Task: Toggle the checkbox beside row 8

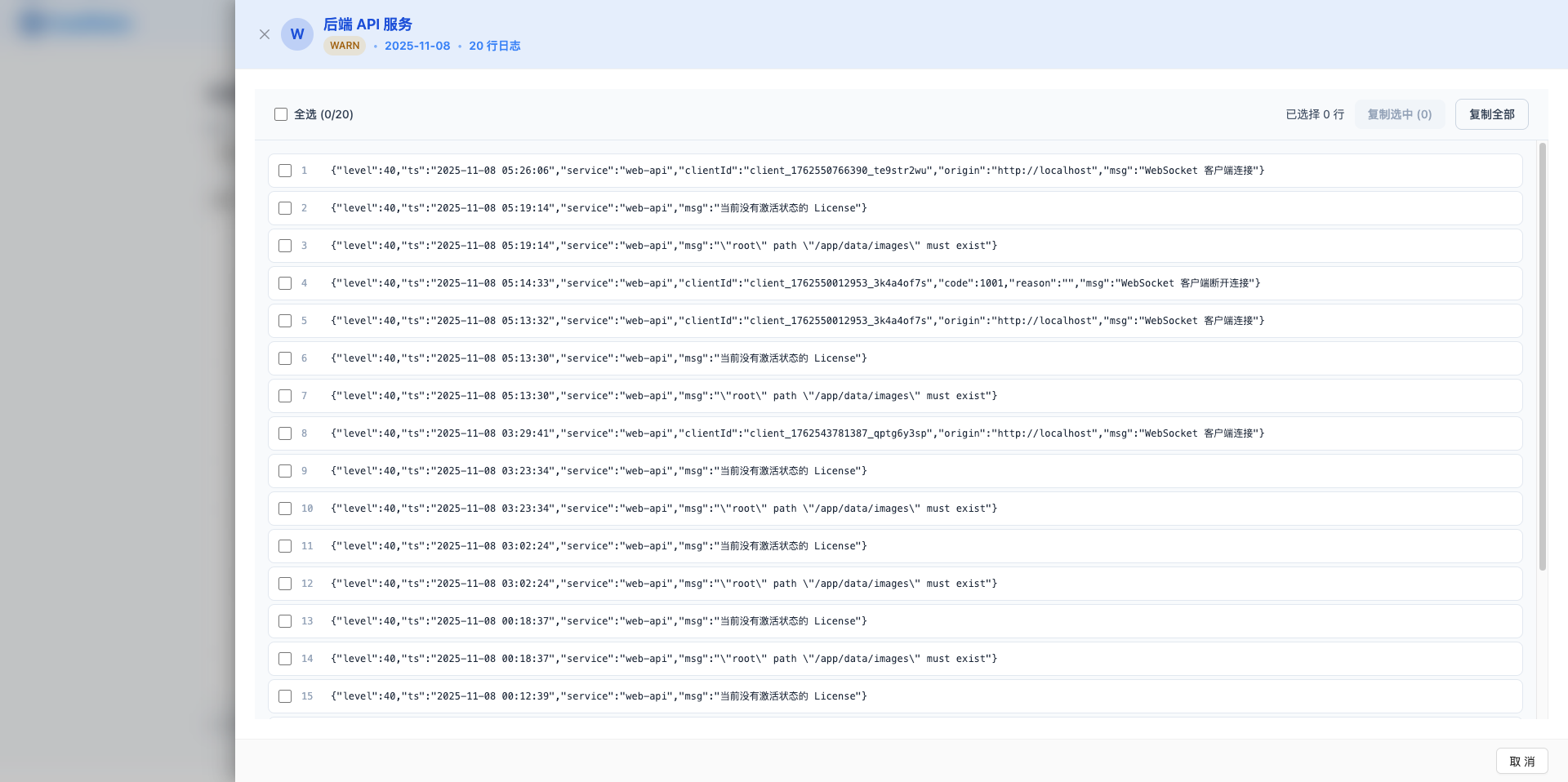Action: pyautogui.click(x=285, y=433)
